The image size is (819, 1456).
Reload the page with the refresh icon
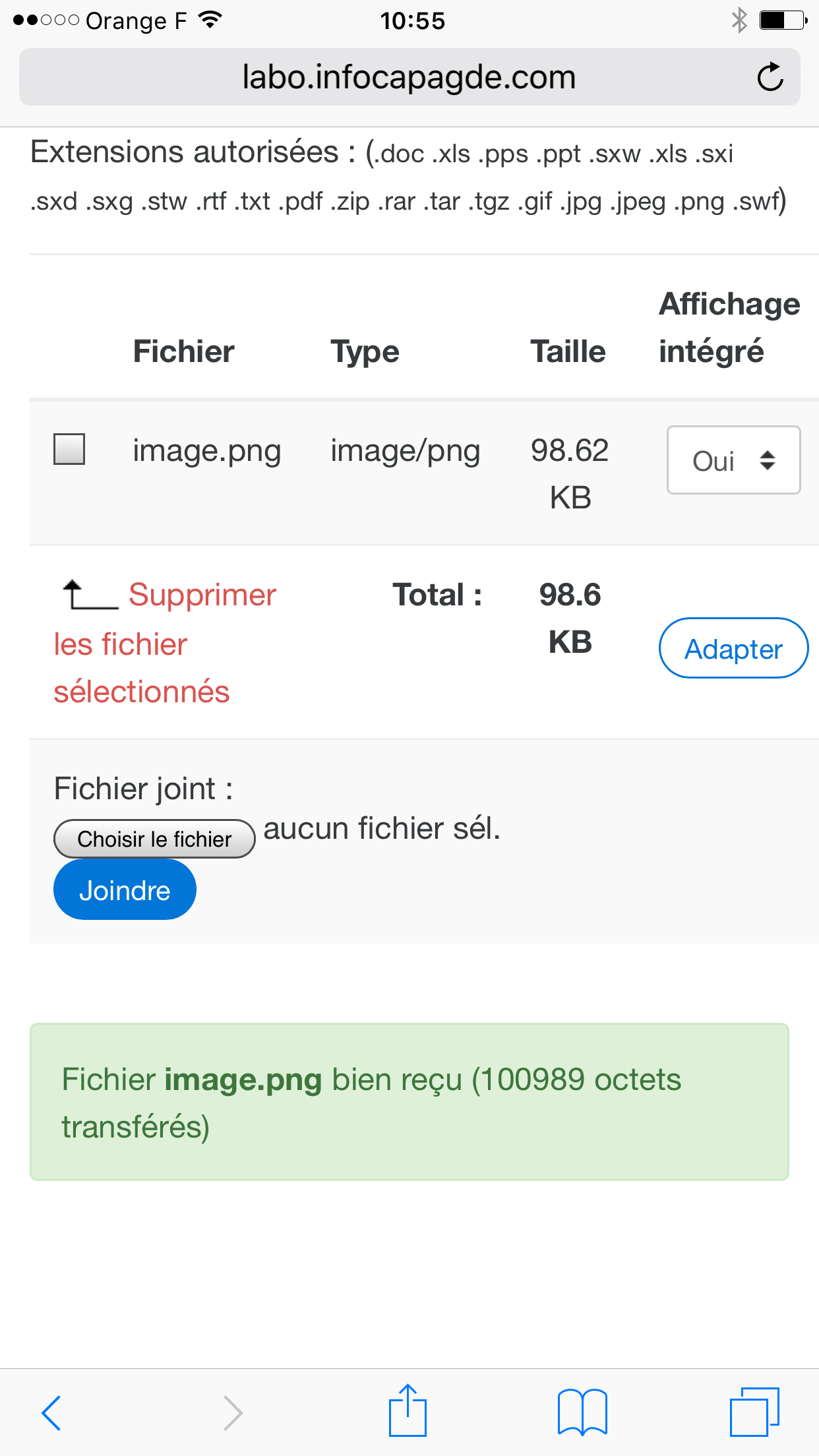[770, 77]
